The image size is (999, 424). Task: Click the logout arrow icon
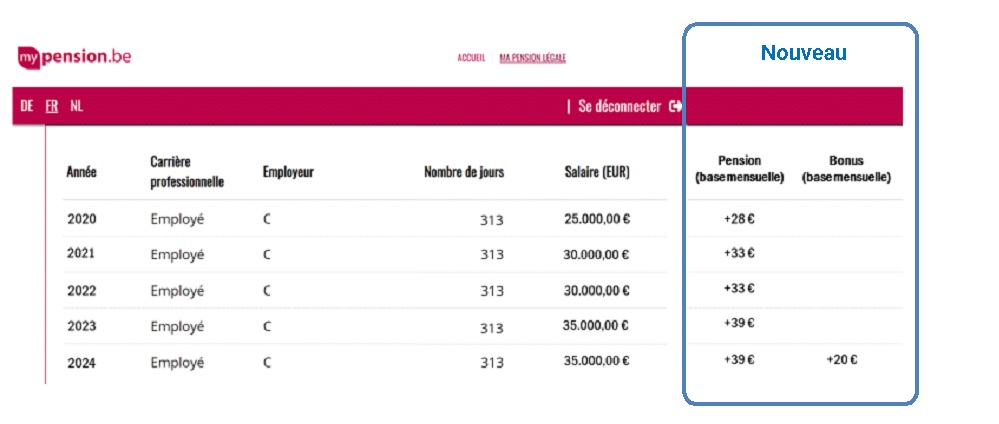pyautogui.click(x=676, y=106)
